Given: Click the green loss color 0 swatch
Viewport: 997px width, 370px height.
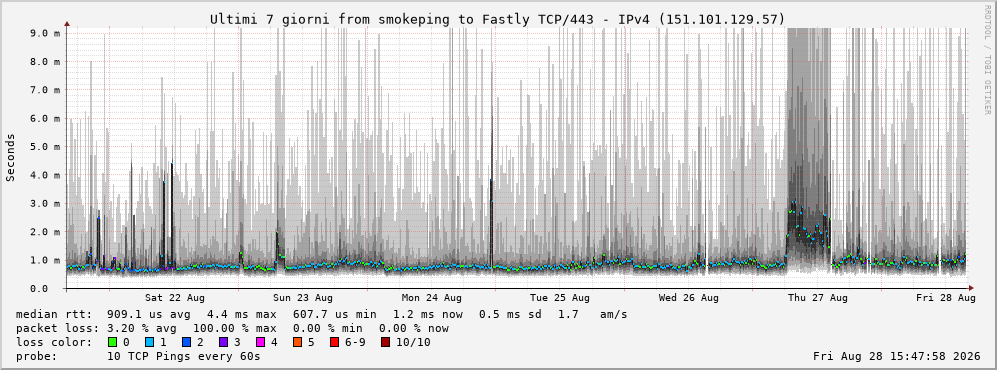Looking at the screenshot, I should pyautogui.click(x=113, y=343).
